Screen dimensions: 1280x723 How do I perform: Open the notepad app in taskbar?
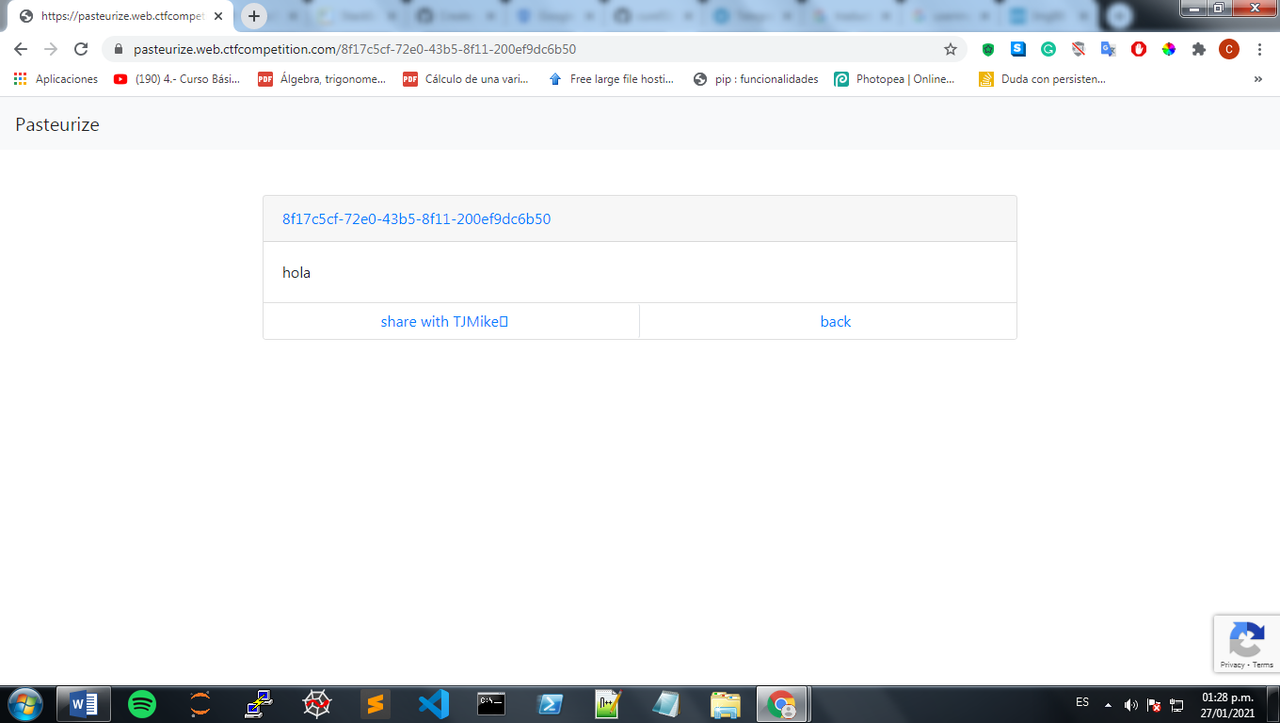pyautogui.click(x=666, y=704)
